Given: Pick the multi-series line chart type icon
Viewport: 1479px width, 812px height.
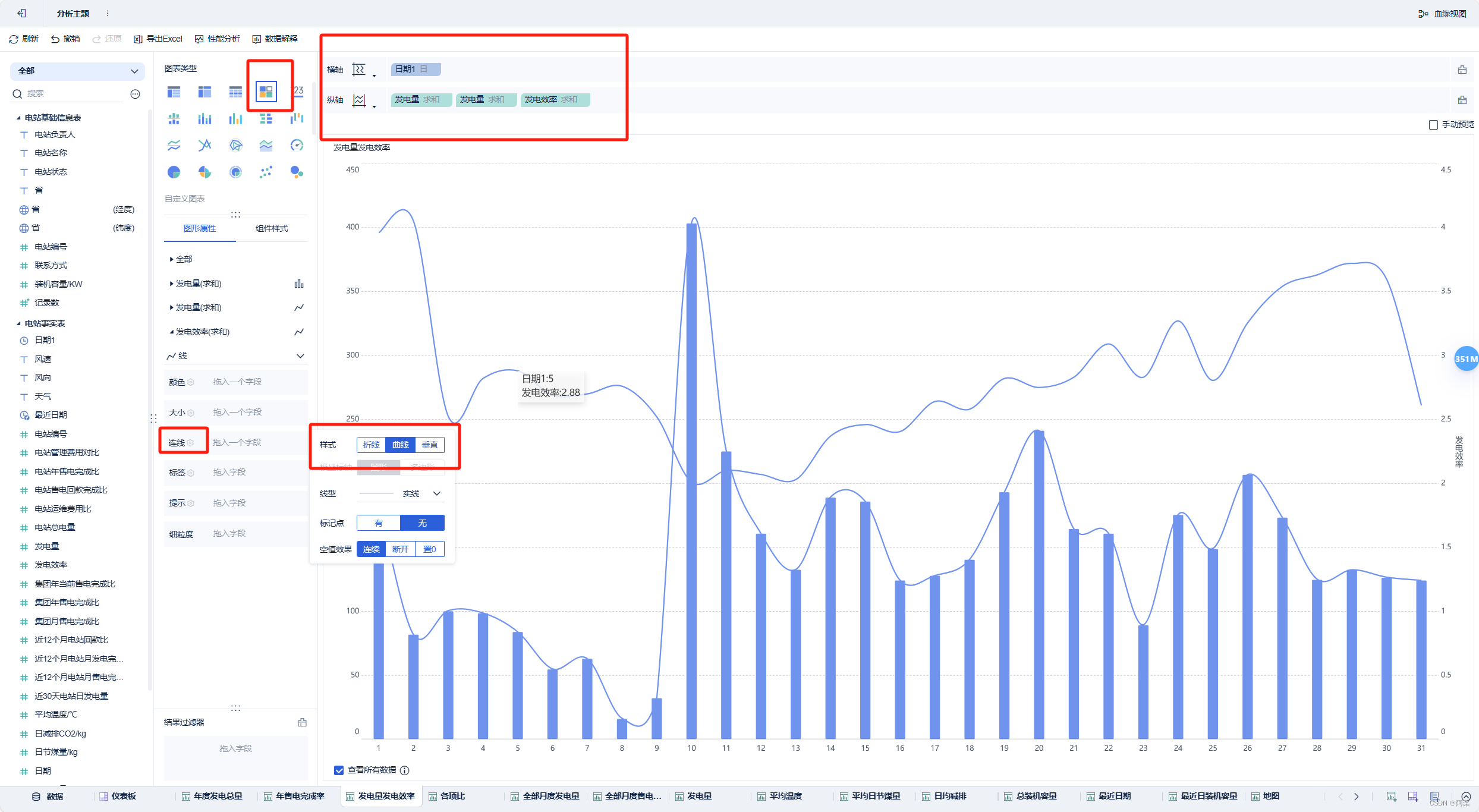Looking at the screenshot, I should (204, 145).
